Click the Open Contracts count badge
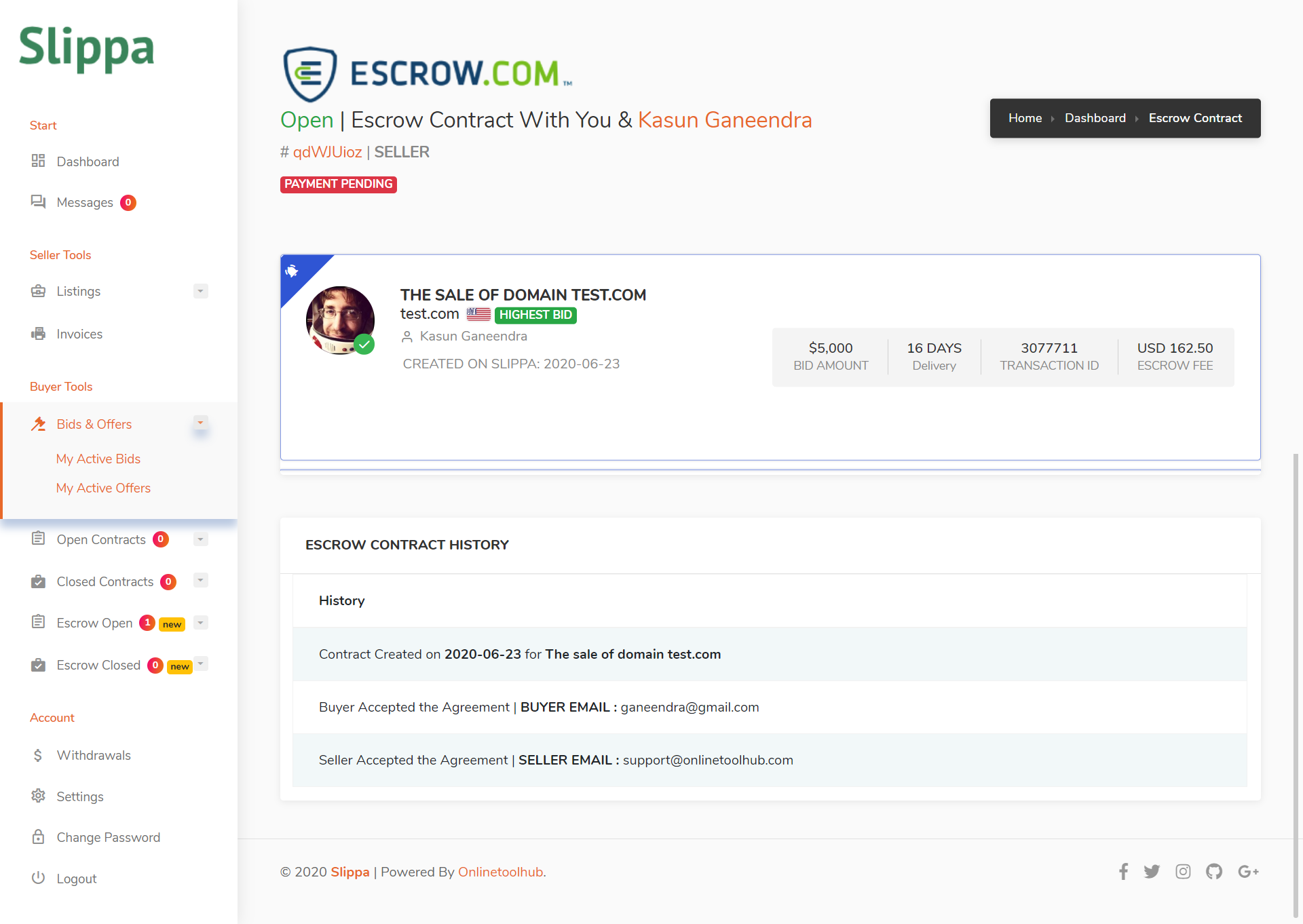The image size is (1303, 924). coord(161,539)
